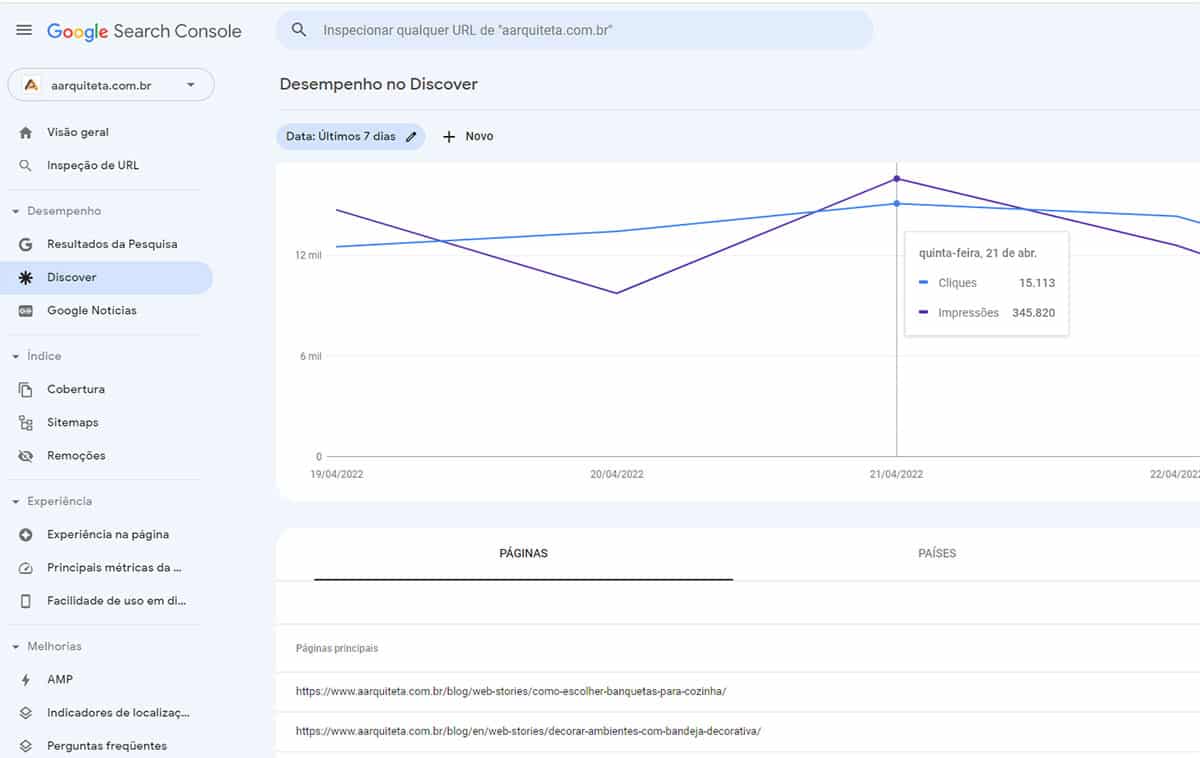Open the hamburger navigation menu
The image size is (1200, 758).
click(x=24, y=29)
